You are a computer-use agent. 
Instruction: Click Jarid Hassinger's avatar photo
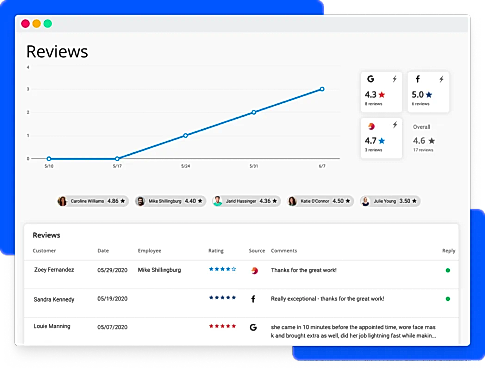[218, 201]
